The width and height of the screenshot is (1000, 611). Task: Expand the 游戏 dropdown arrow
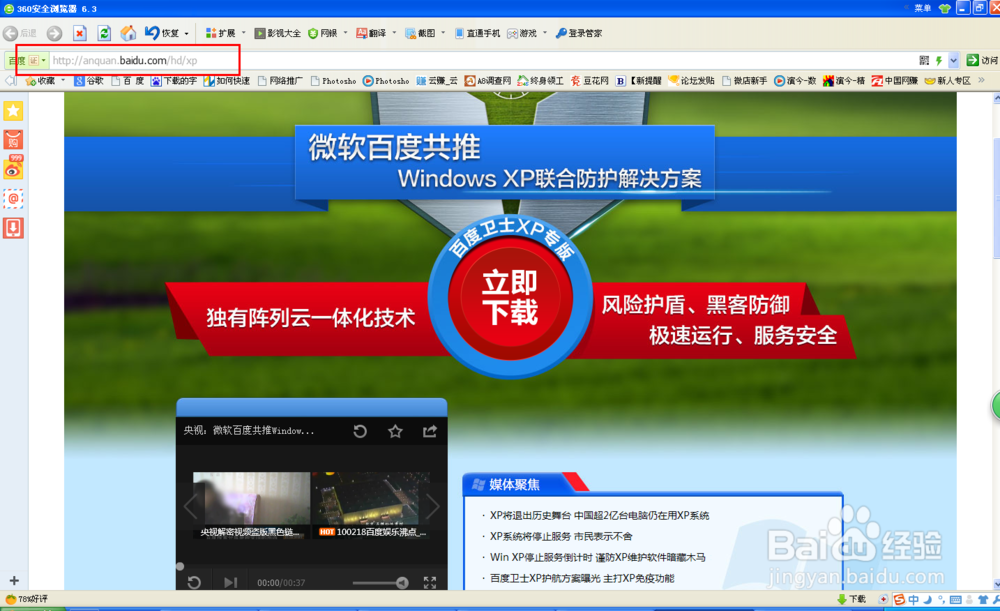pyautogui.click(x=545, y=33)
